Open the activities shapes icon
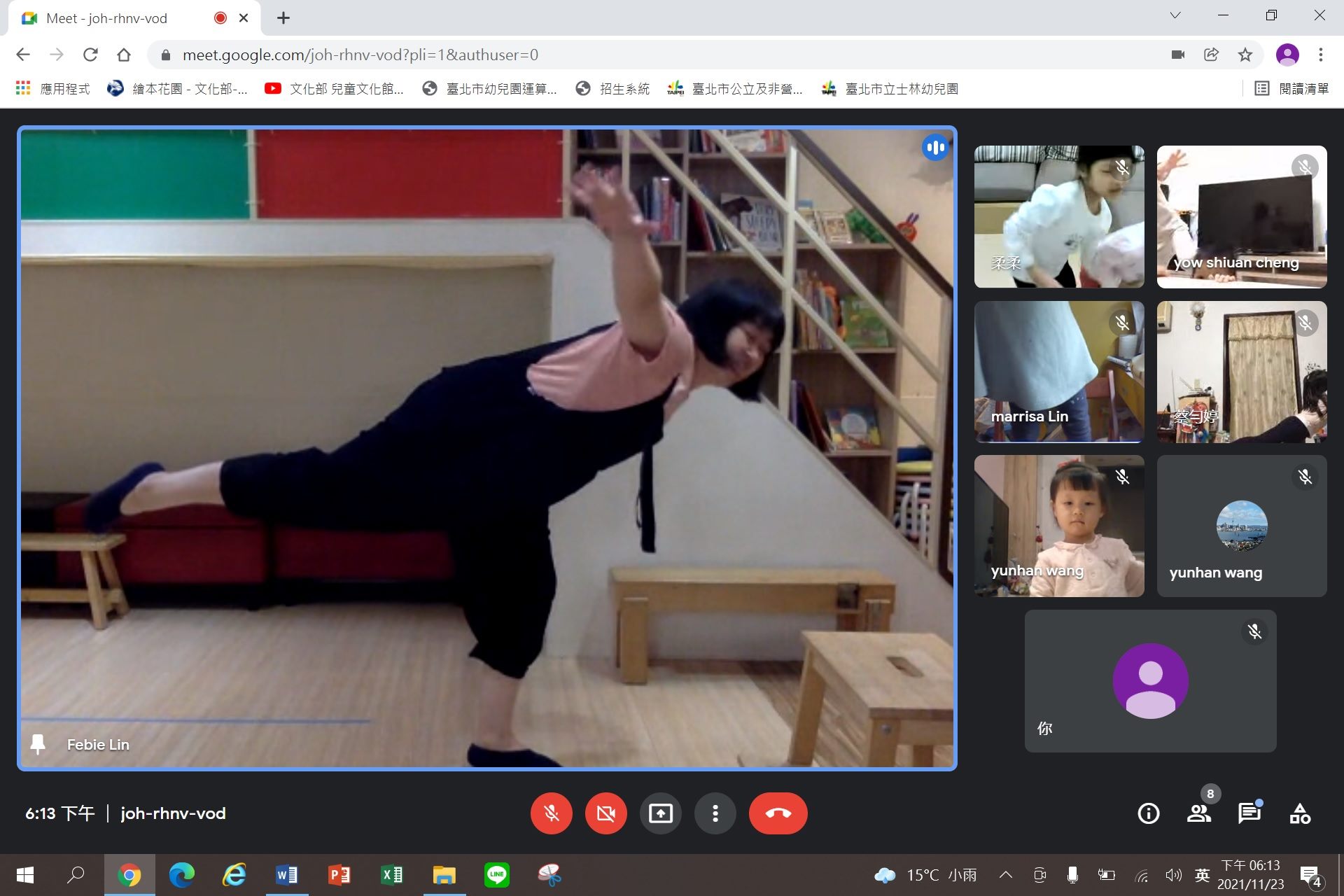Screen dimensions: 1344x896 (1300, 813)
